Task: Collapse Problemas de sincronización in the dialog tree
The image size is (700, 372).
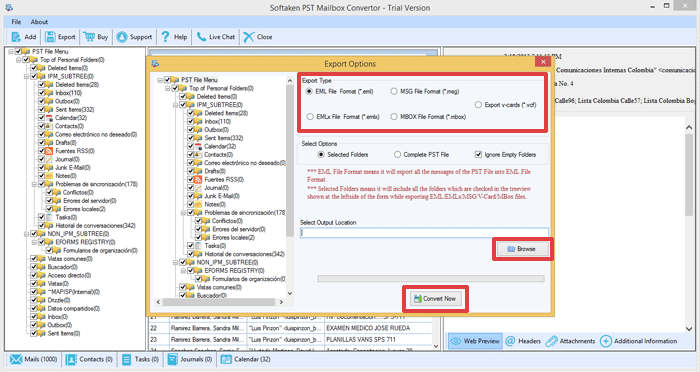Action: click(x=183, y=213)
